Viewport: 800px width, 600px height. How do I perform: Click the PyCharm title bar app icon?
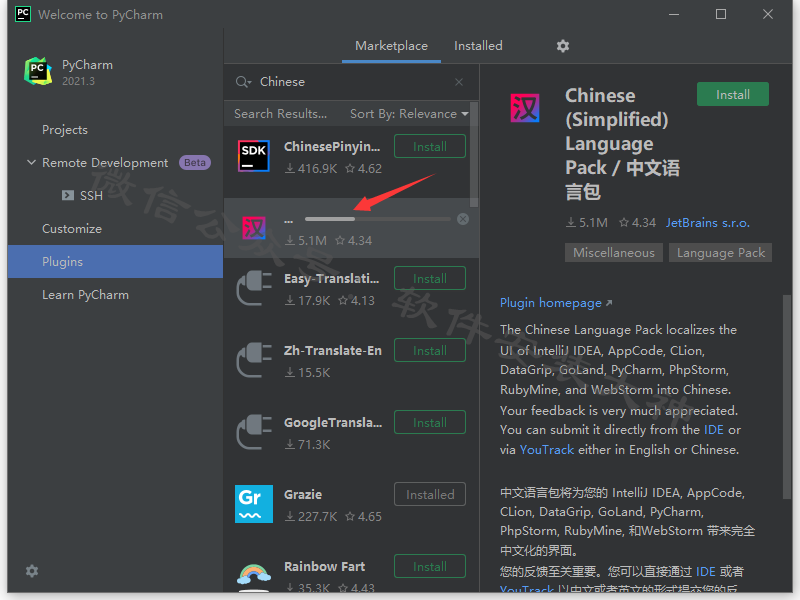[x=23, y=14]
